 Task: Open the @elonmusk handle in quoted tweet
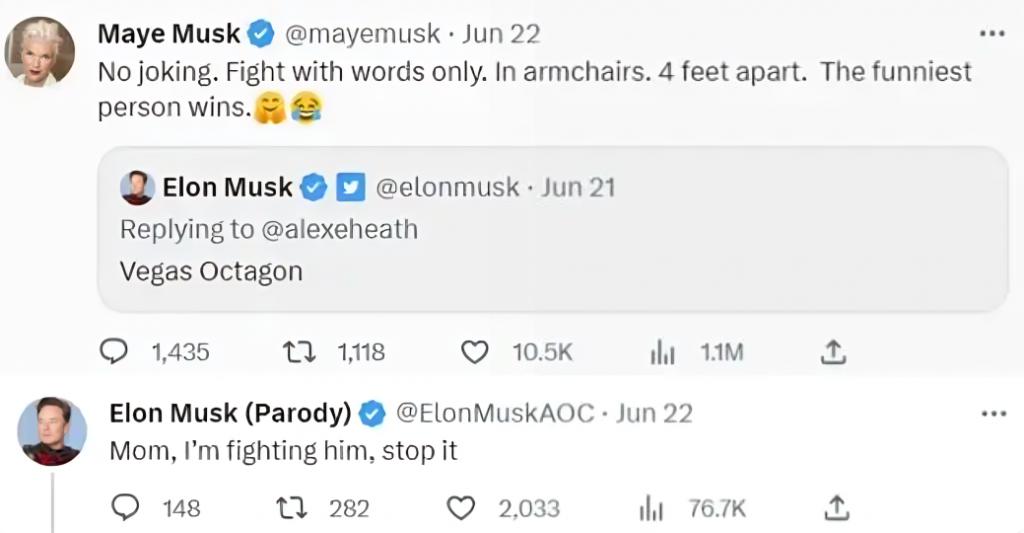pyautogui.click(x=448, y=187)
